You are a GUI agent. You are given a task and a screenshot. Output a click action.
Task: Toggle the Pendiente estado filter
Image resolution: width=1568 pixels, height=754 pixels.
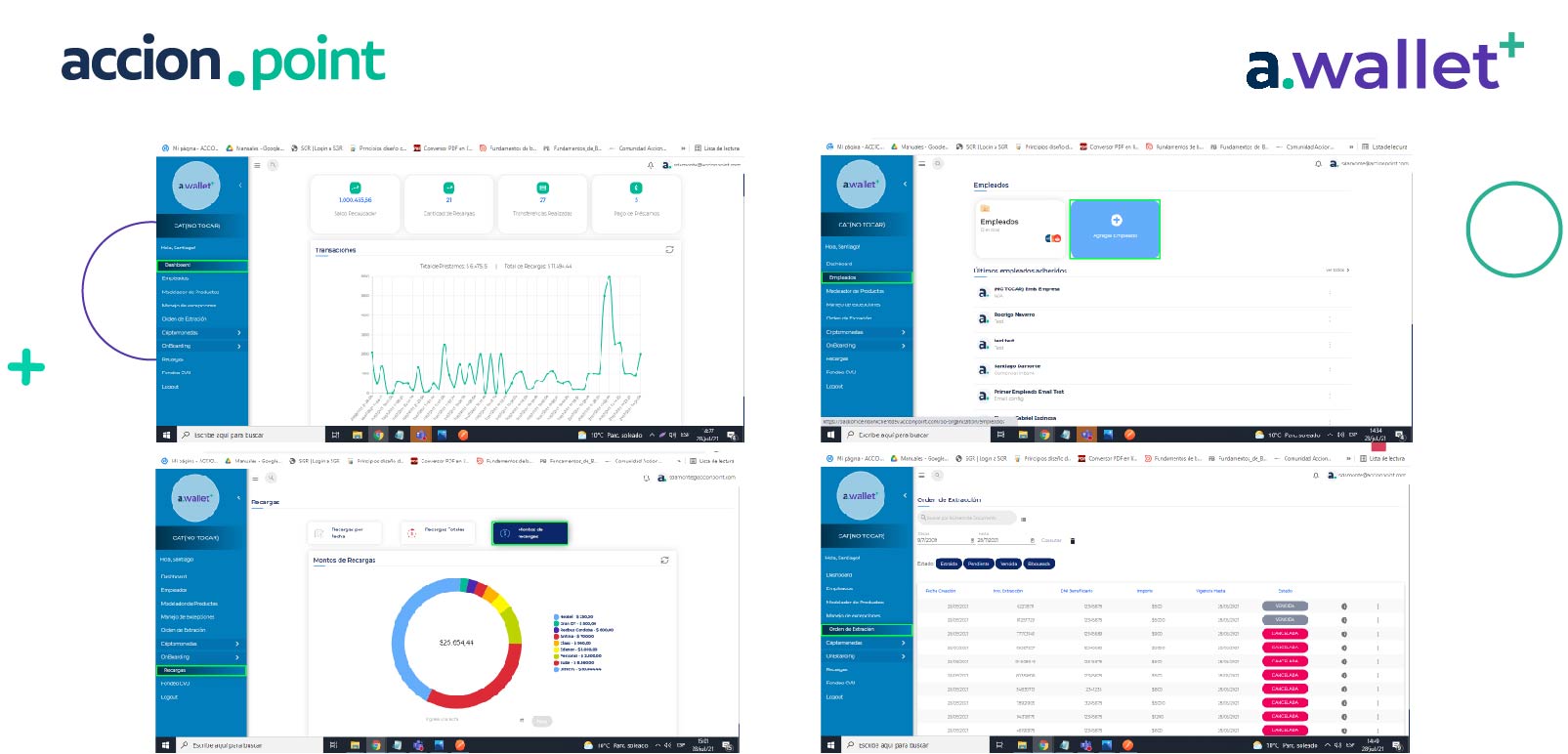[x=978, y=564]
